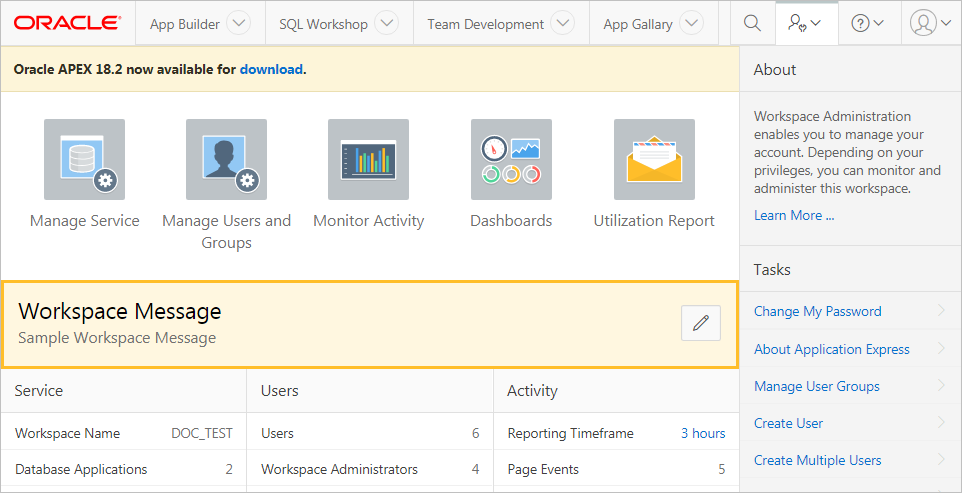Select the Create Multiple Users task

(x=817, y=460)
